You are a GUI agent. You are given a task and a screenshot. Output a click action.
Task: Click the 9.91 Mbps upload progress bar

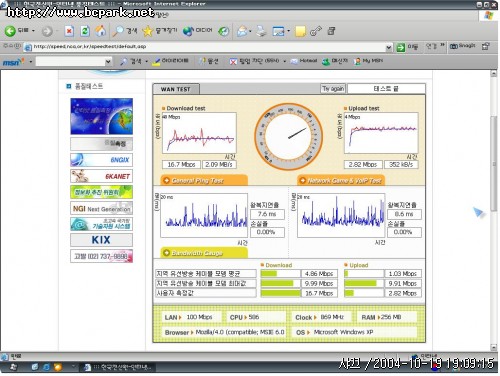tap(364, 284)
